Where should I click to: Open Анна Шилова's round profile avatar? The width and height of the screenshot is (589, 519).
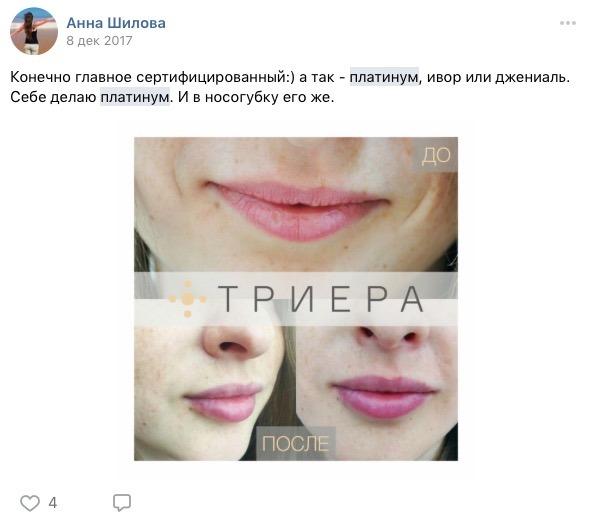click(34, 31)
